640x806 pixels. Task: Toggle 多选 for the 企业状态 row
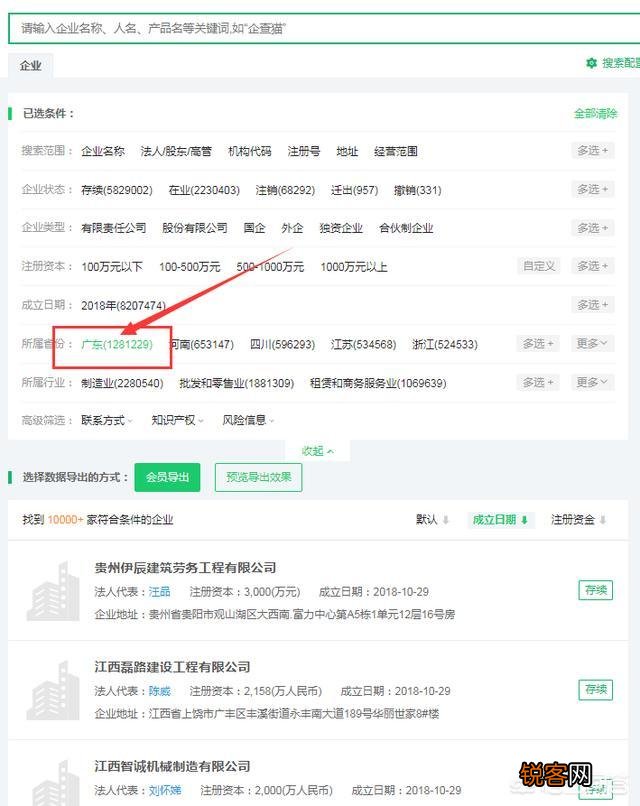593,189
